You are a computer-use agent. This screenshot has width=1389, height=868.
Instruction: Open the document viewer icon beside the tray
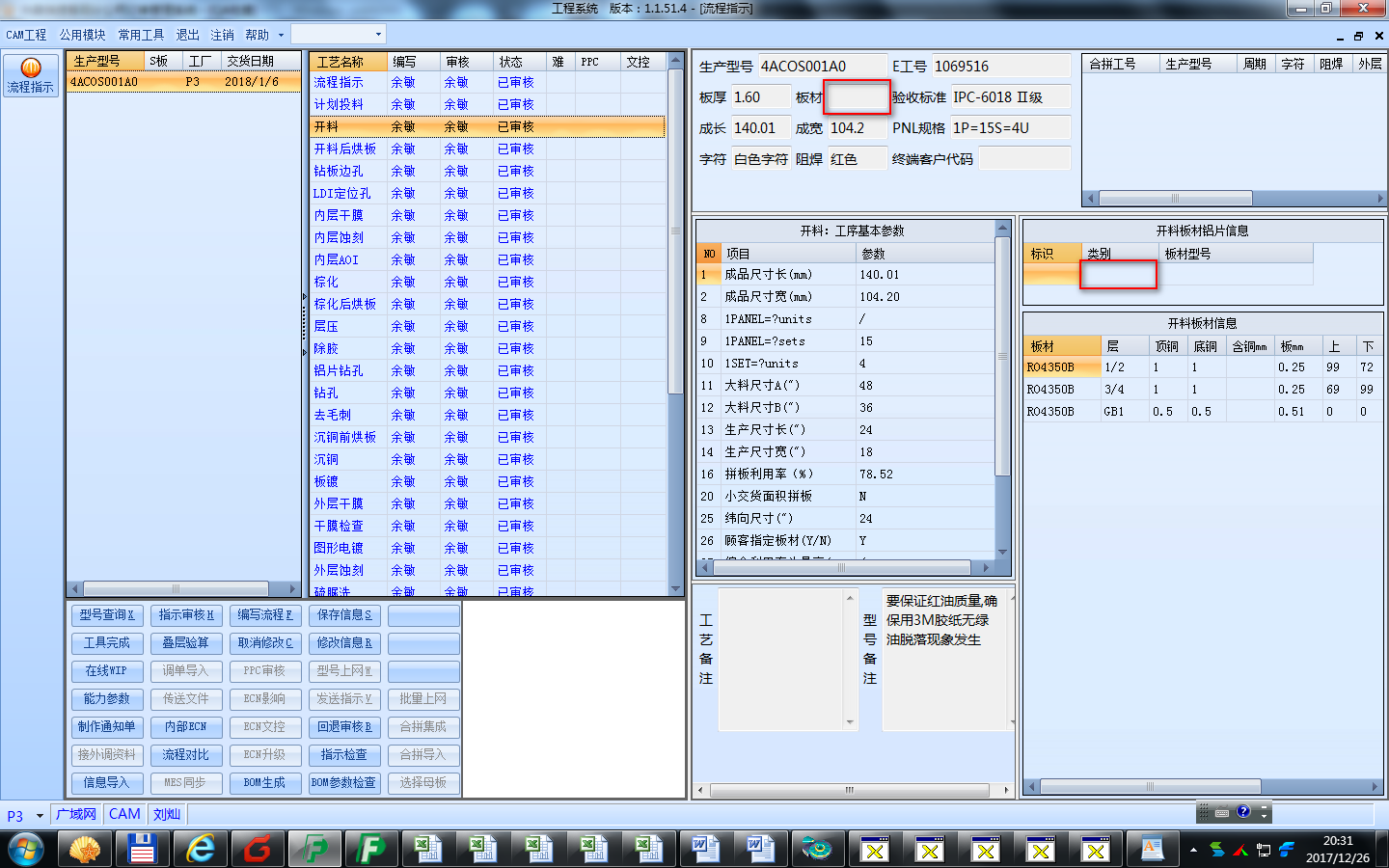pyautogui.click(x=1152, y=849)
